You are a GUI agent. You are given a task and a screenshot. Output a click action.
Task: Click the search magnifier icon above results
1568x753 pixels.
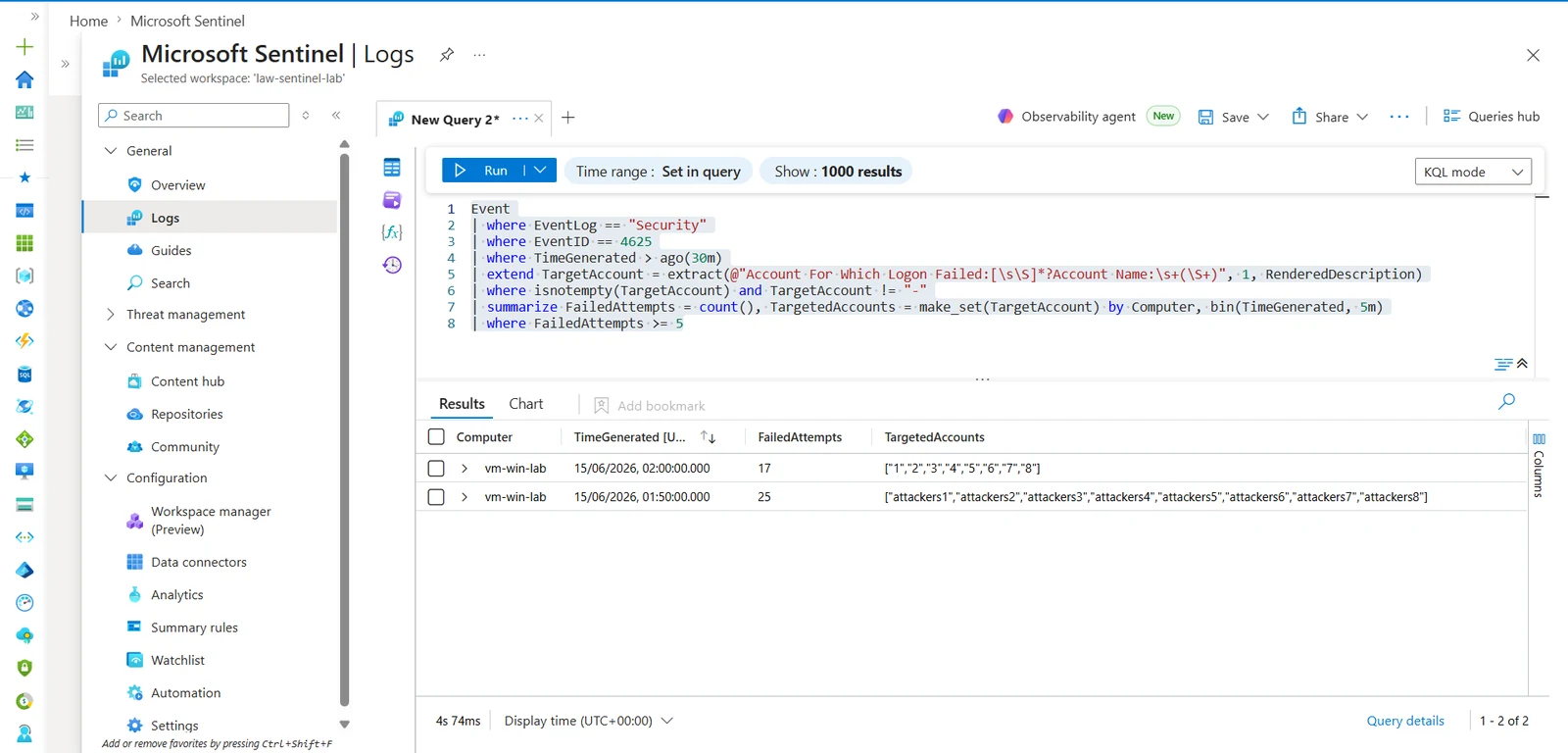pos(1506,401)
